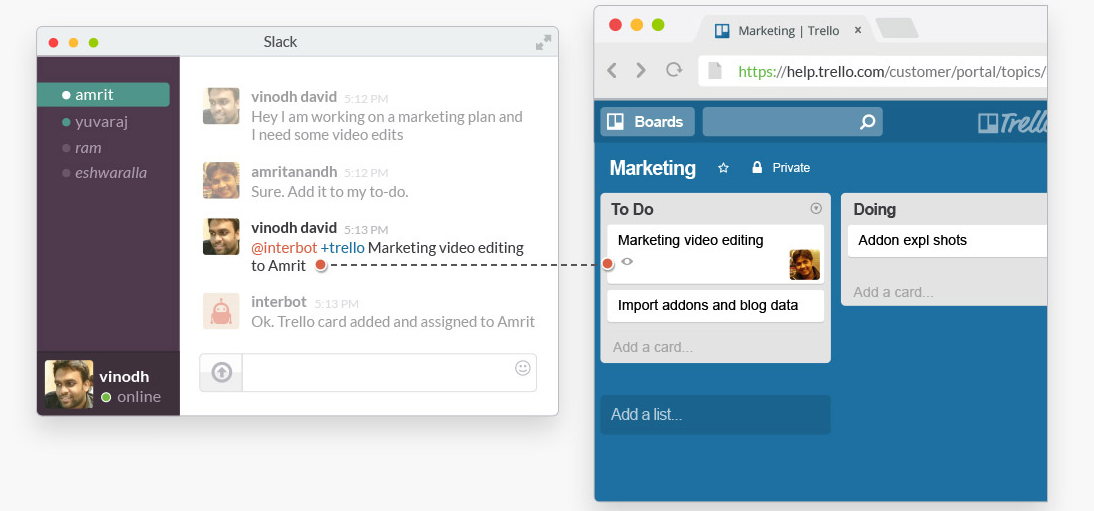Click "Ok. Trello card added" interbot reply
The width and height of the screenshot is (1094, 511).
(x=393, y=322)
